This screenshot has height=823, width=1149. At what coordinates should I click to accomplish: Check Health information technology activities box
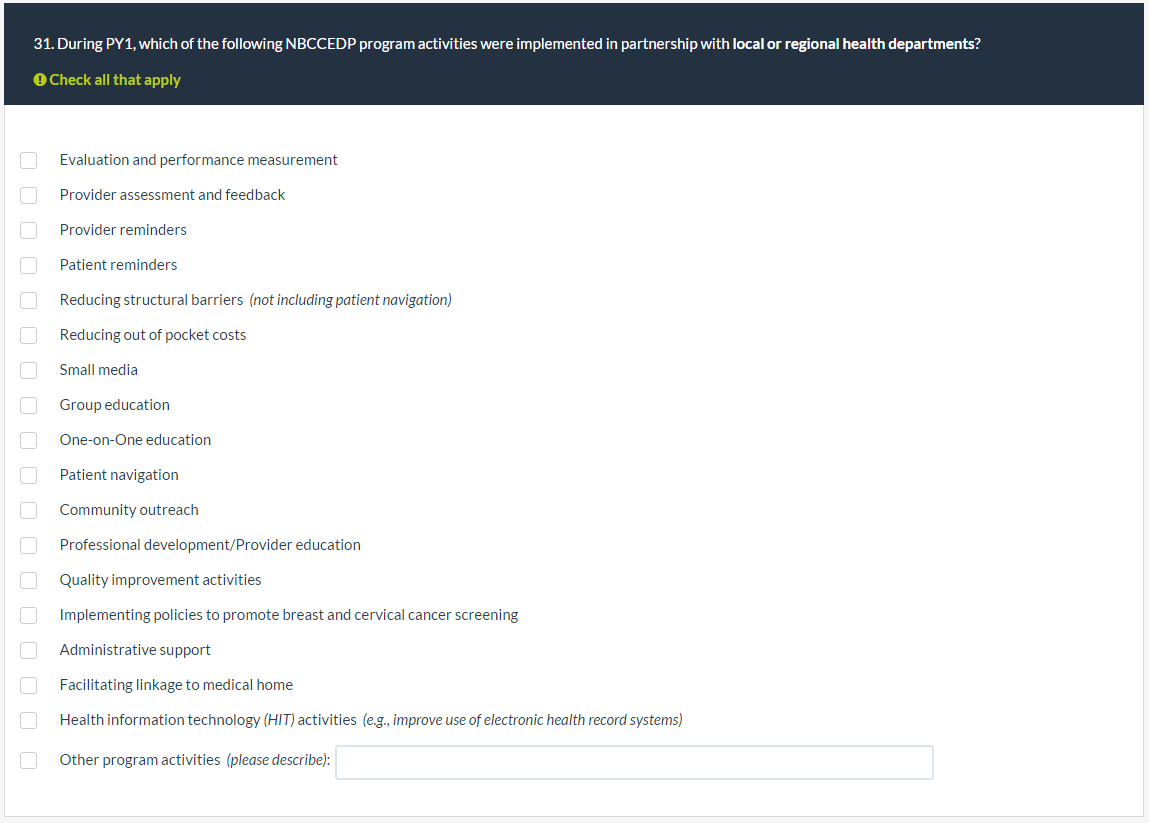point(29,720)
